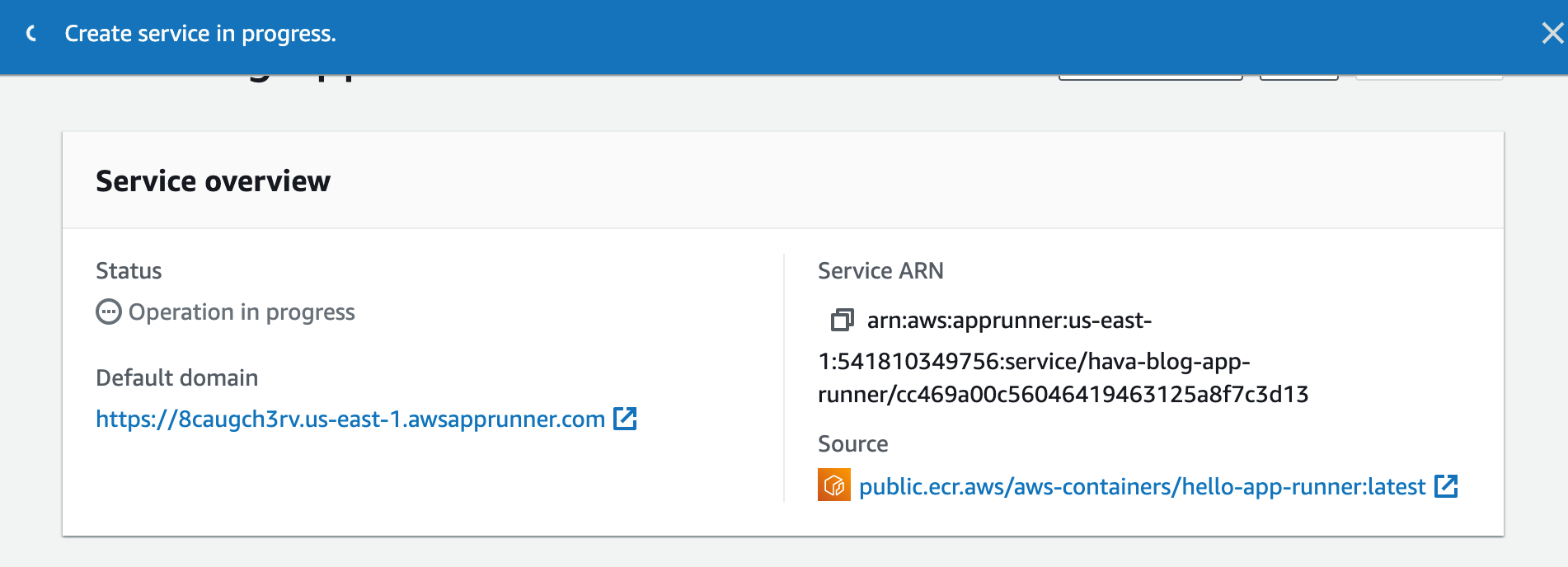Dismiss the Create service in progress banner
Screen dimensions: 1568x567
click(1552, 33)
